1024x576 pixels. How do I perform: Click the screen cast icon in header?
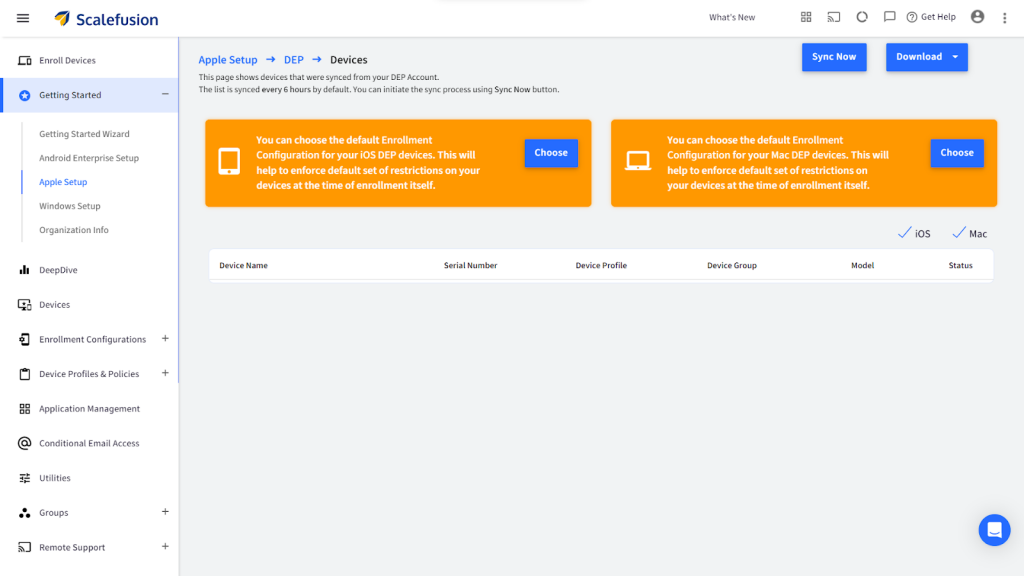coord(833,18)
